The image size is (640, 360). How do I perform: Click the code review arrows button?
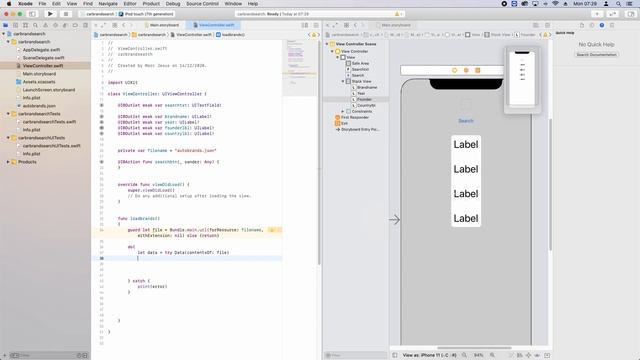613,14
